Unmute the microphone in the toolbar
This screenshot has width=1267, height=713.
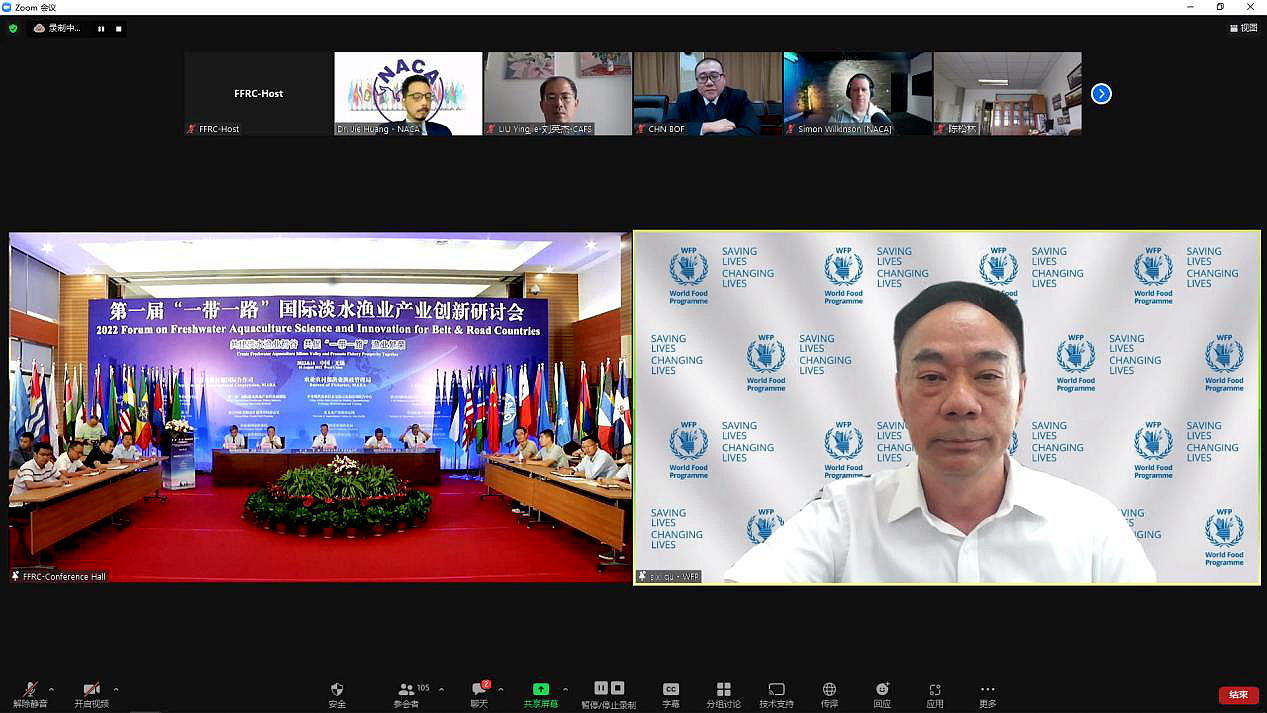click(30, 695)
